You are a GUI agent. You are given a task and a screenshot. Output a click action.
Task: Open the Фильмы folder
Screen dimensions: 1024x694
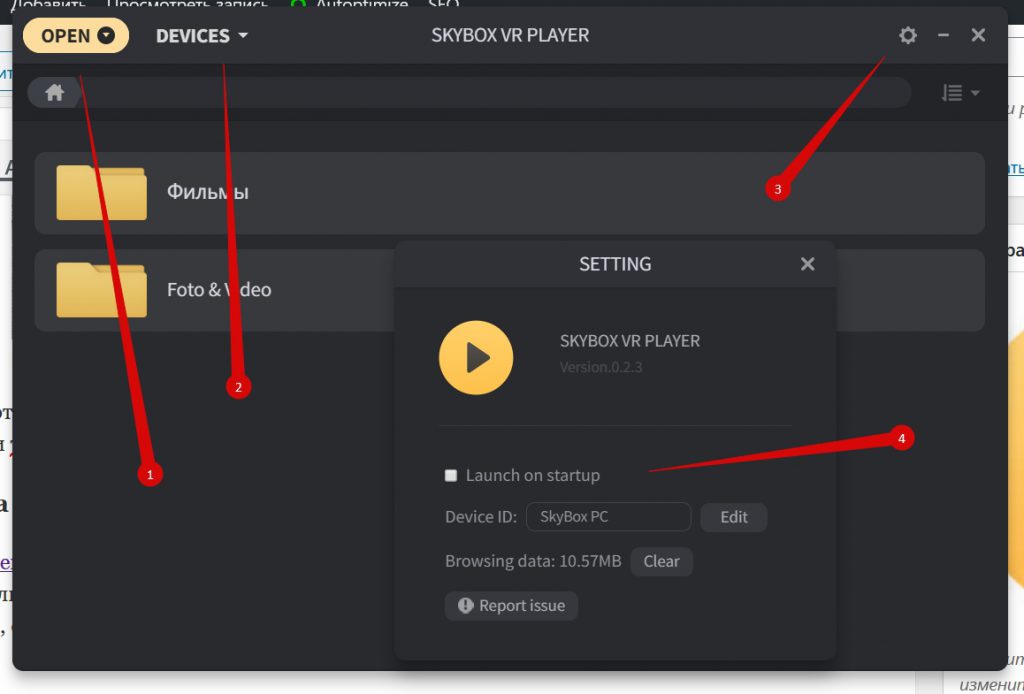208,192
